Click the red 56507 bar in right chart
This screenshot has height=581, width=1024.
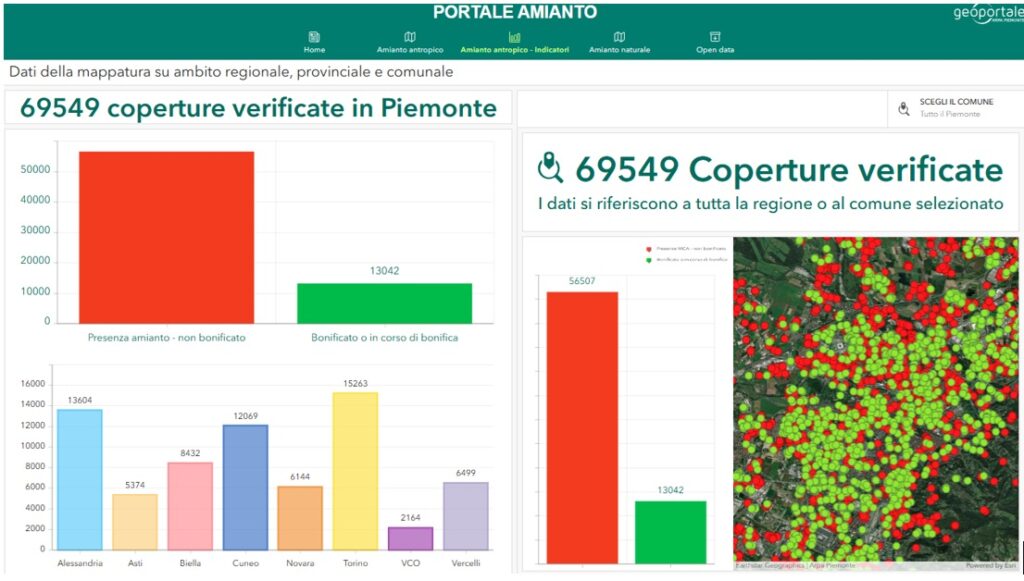pyautogui.click(x=582, y=428)
